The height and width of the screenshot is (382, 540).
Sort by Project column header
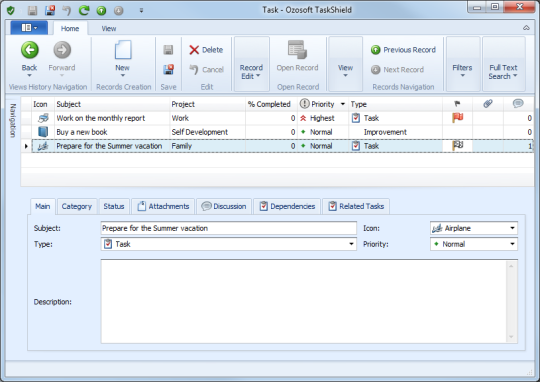[x=207, y=104]
